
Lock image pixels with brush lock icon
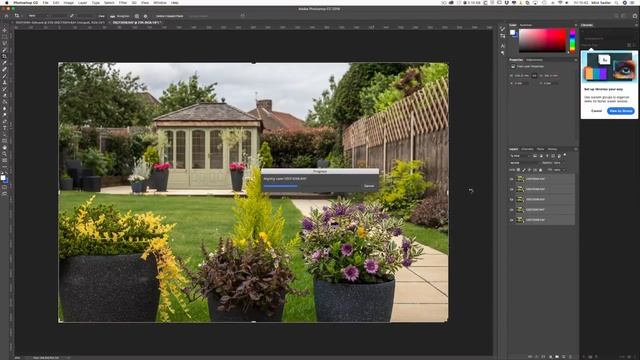pyautogui.click(x=524, y=170)
